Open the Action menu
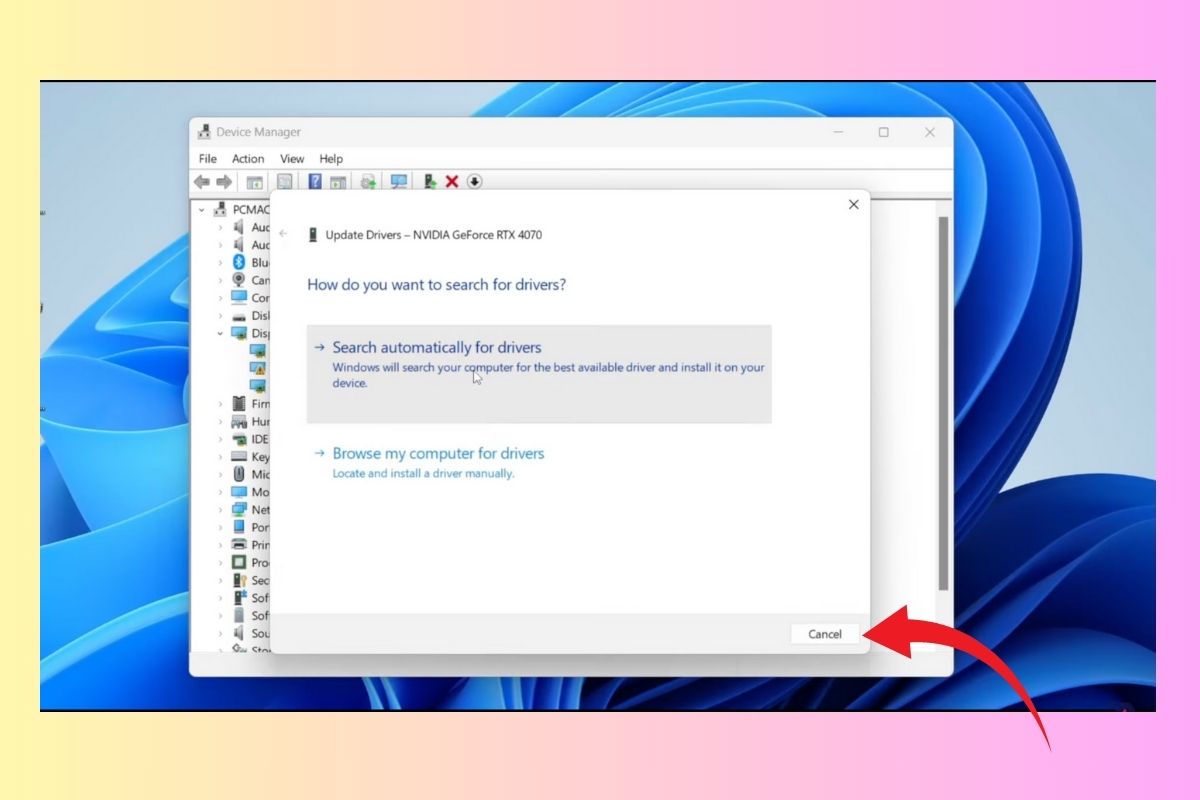This screenshot has height=800, width=1200. [248, 159]
